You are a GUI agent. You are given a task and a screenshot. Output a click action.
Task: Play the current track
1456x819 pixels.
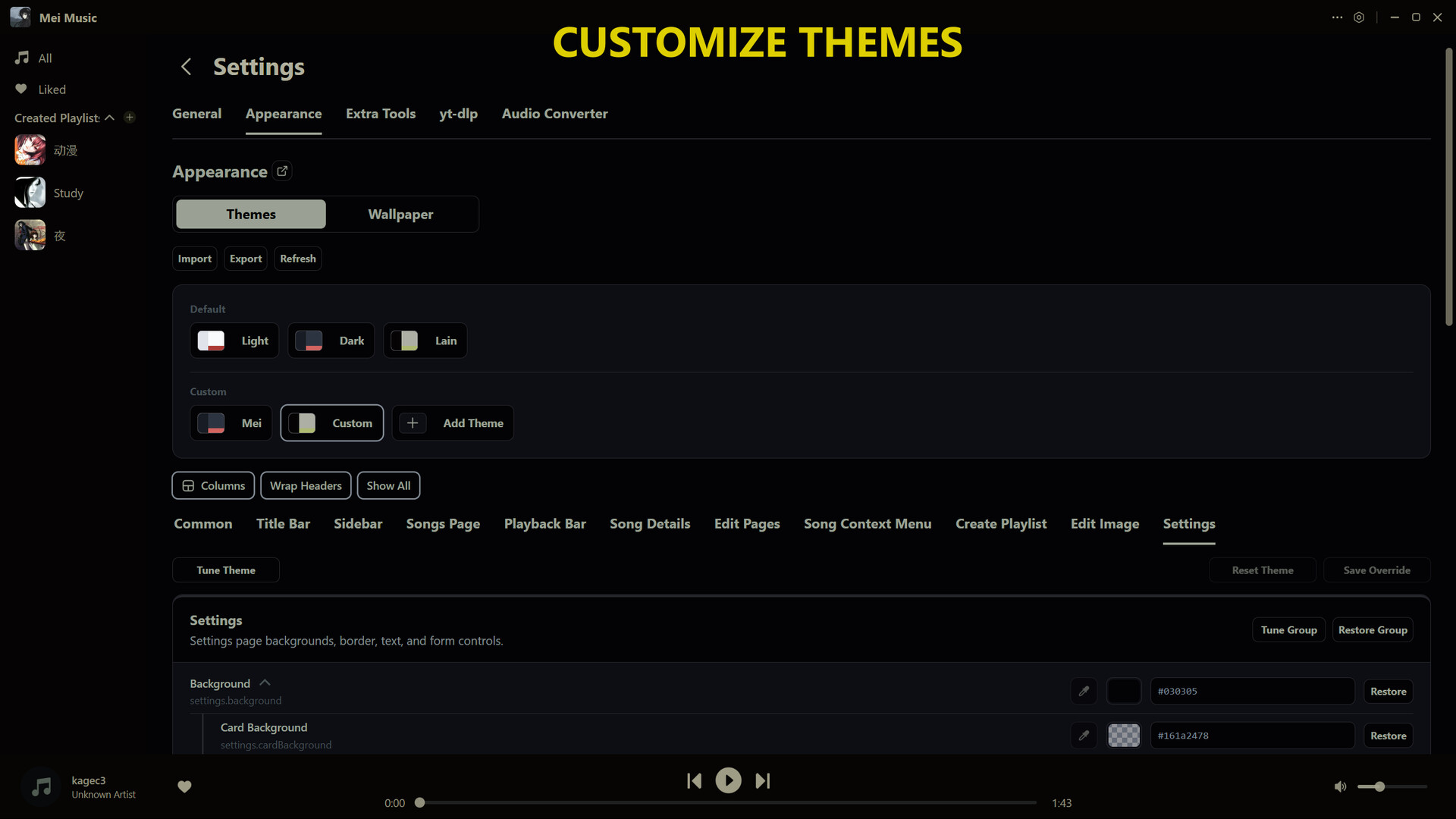tap(728, 780)
